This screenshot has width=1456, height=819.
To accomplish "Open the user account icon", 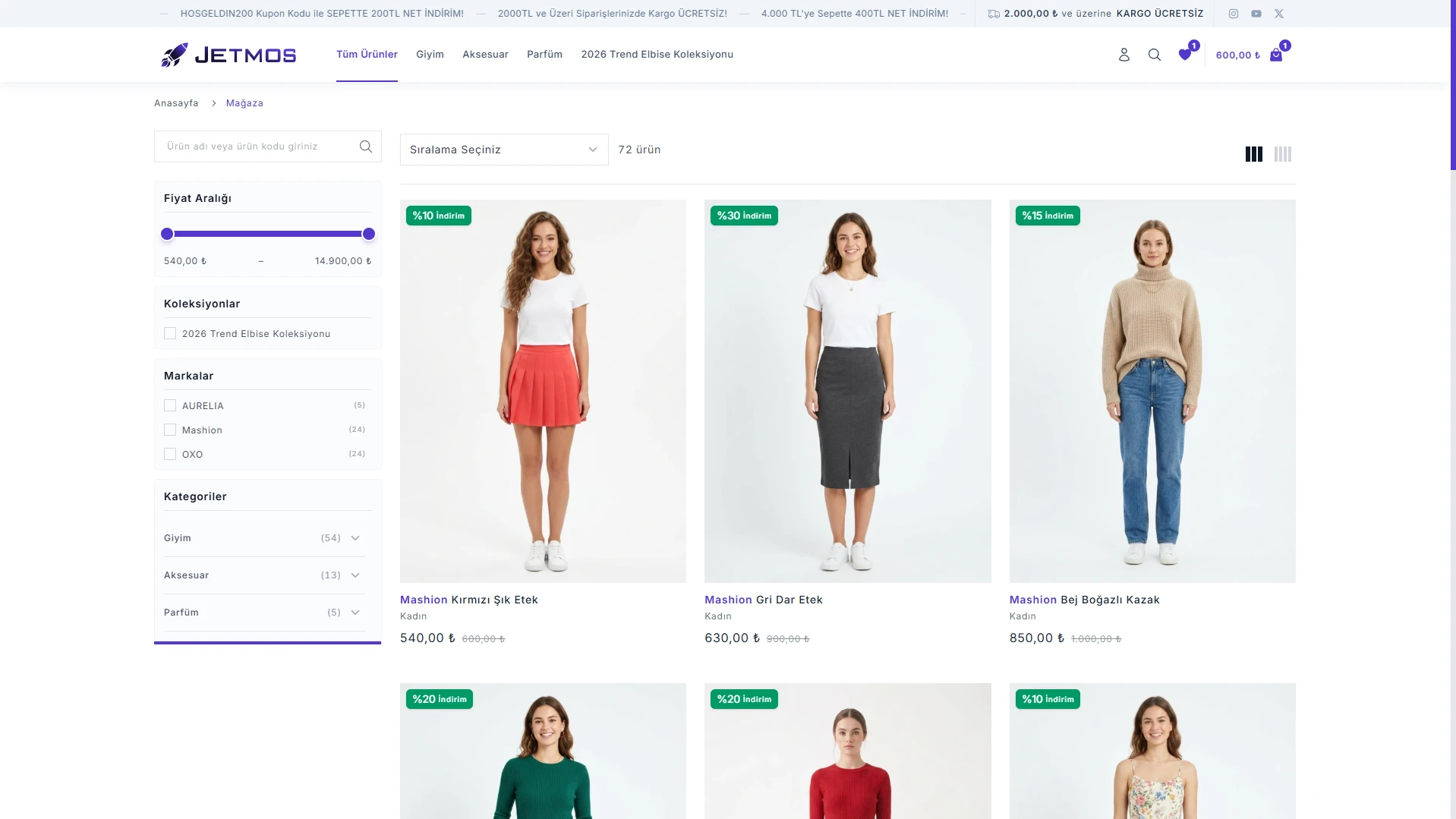I will [1124, 55].
